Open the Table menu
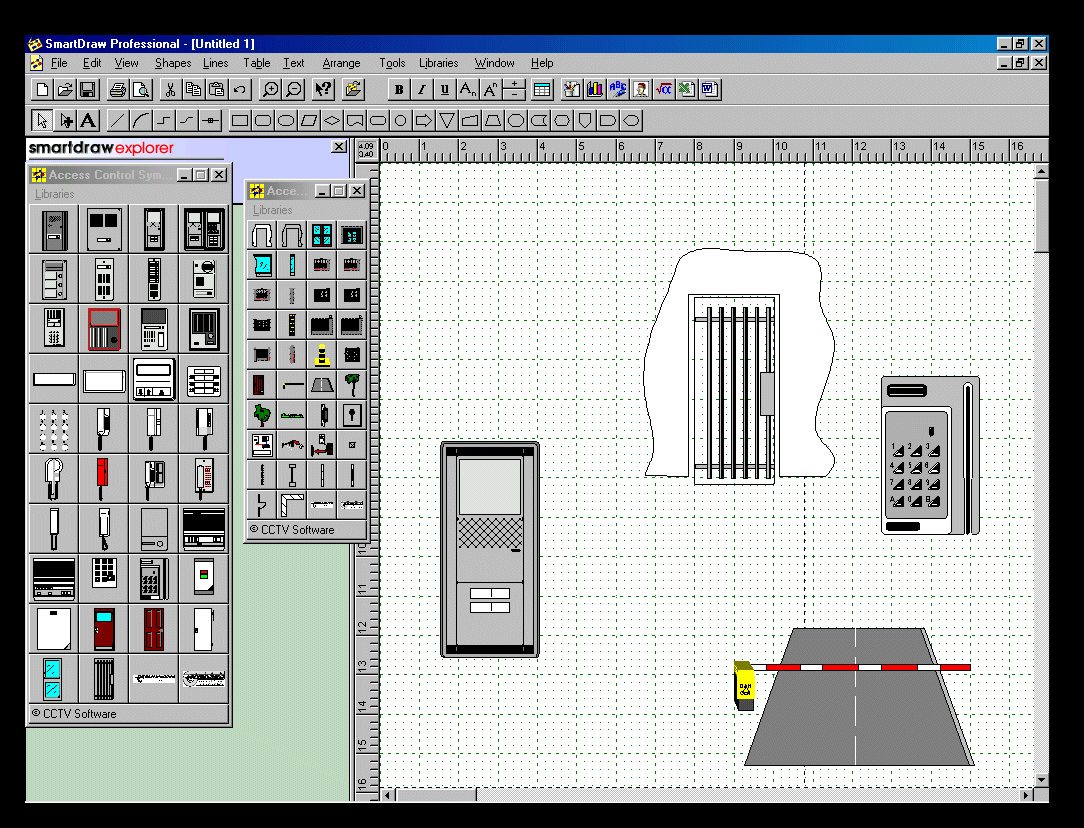 point(256,63)
